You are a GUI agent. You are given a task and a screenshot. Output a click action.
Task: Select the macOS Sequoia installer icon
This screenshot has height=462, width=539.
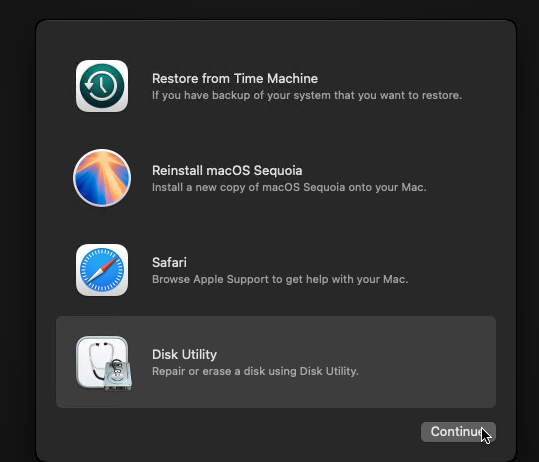tap(102, 178)
